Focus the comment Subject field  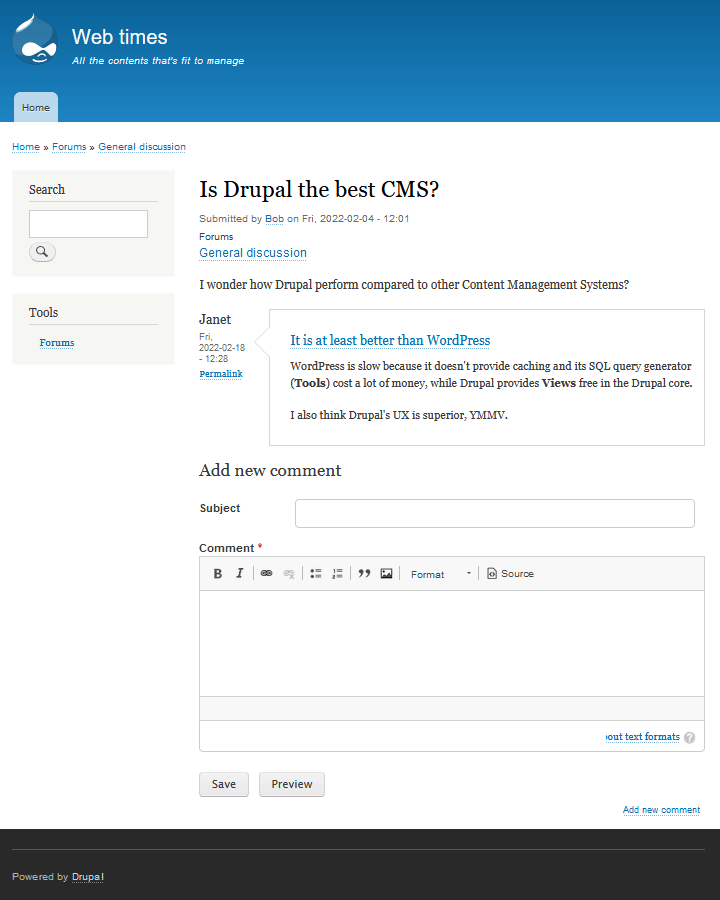[494, 513]
